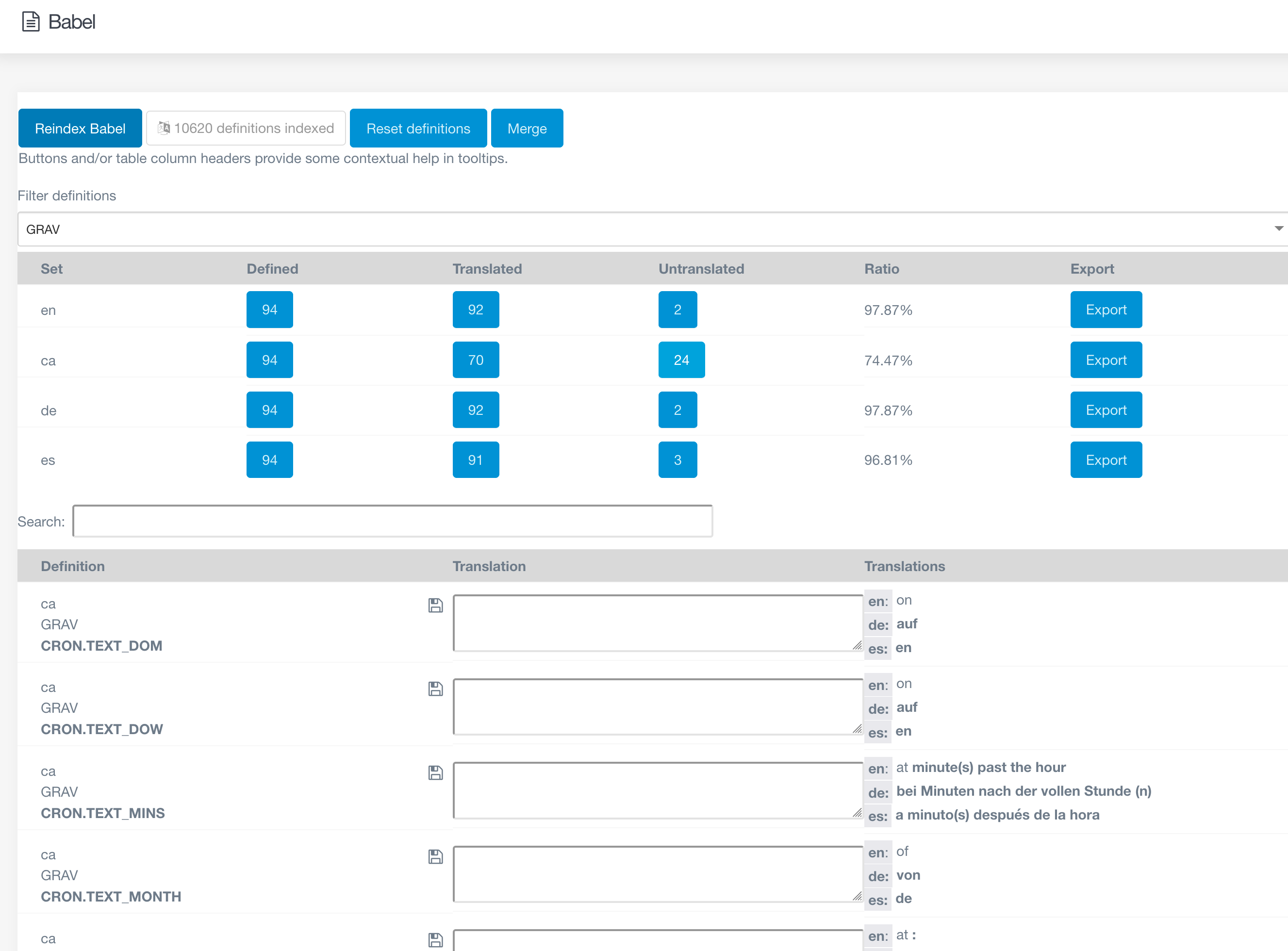The width and height of the screenshot is (1288, 951).
Task: Click the Export column header
Action: (1092, 269)
